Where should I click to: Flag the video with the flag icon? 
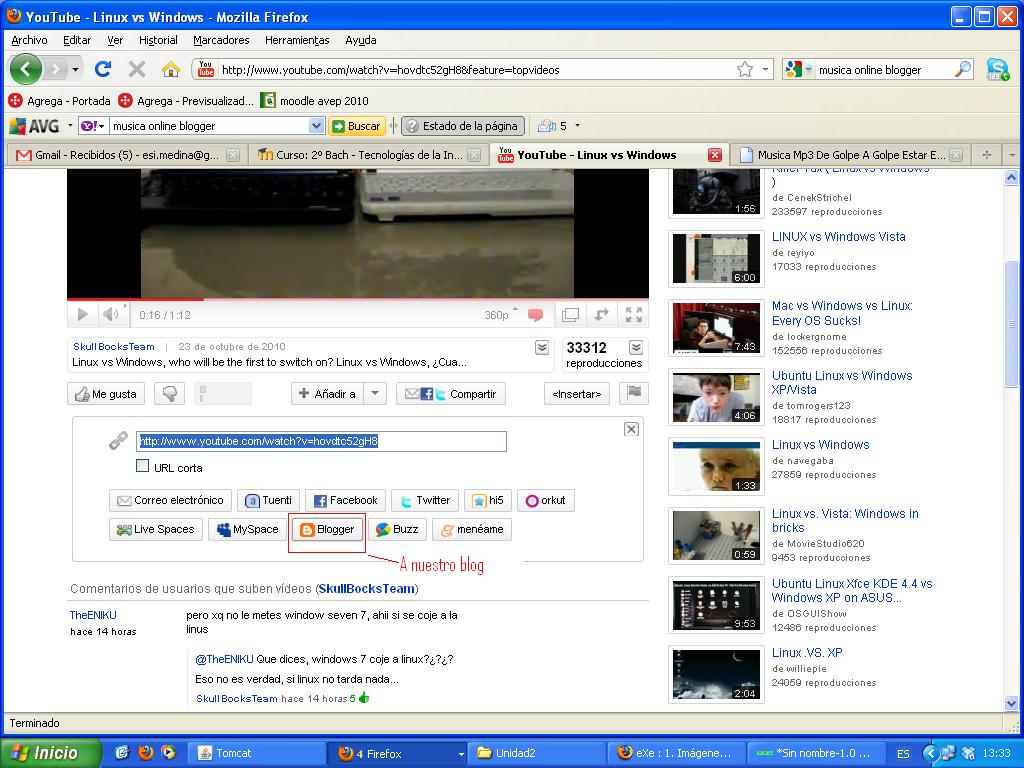tap(633, 393)
